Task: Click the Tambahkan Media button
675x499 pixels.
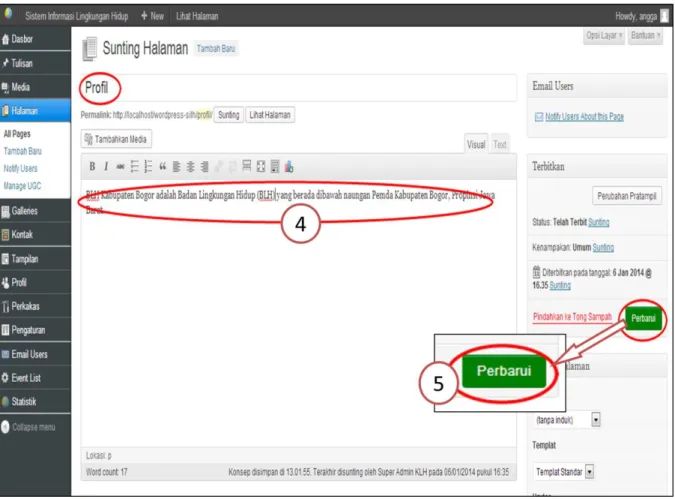Action: (116, 139)
